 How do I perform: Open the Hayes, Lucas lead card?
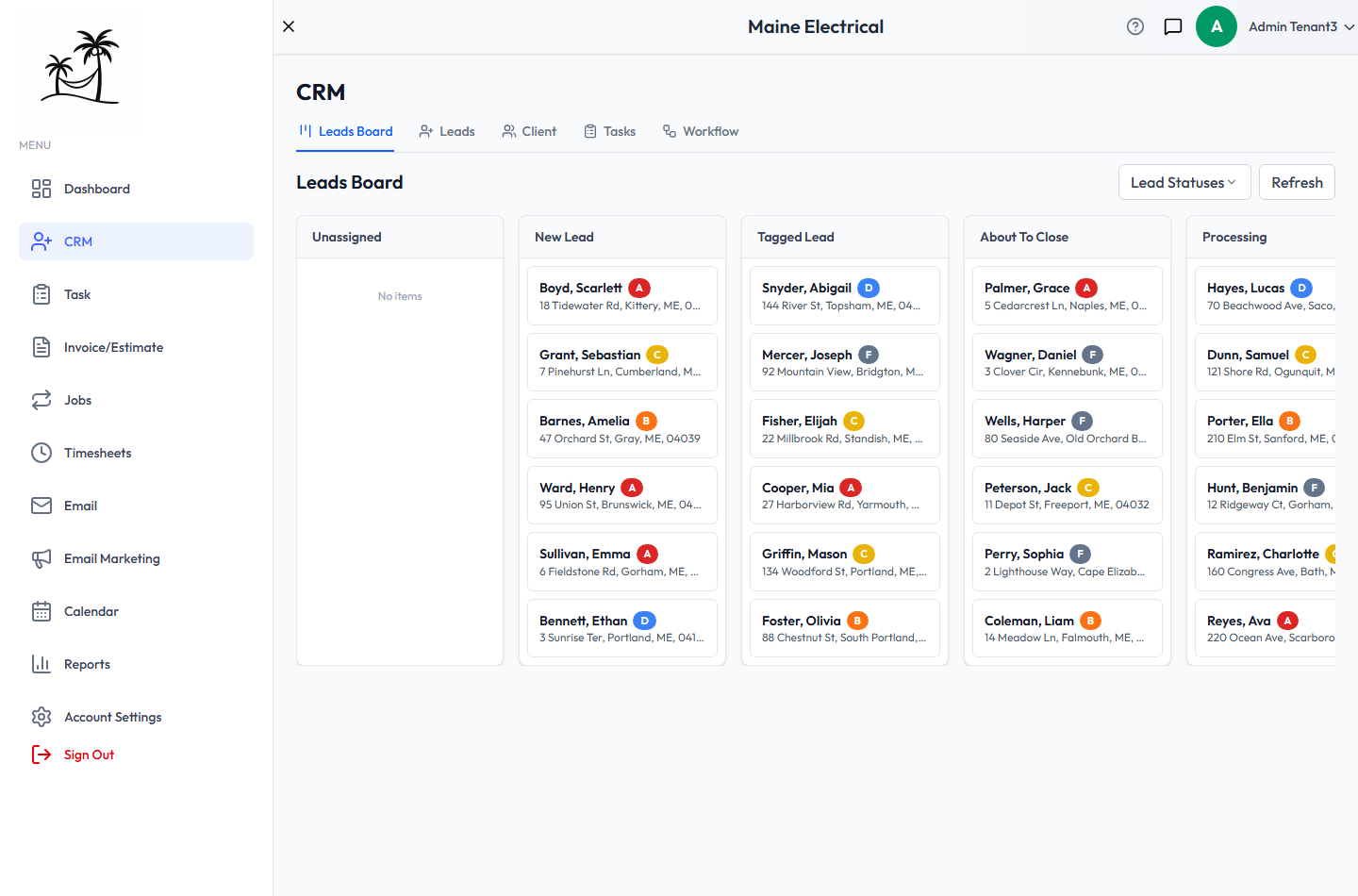[1266, 296]
